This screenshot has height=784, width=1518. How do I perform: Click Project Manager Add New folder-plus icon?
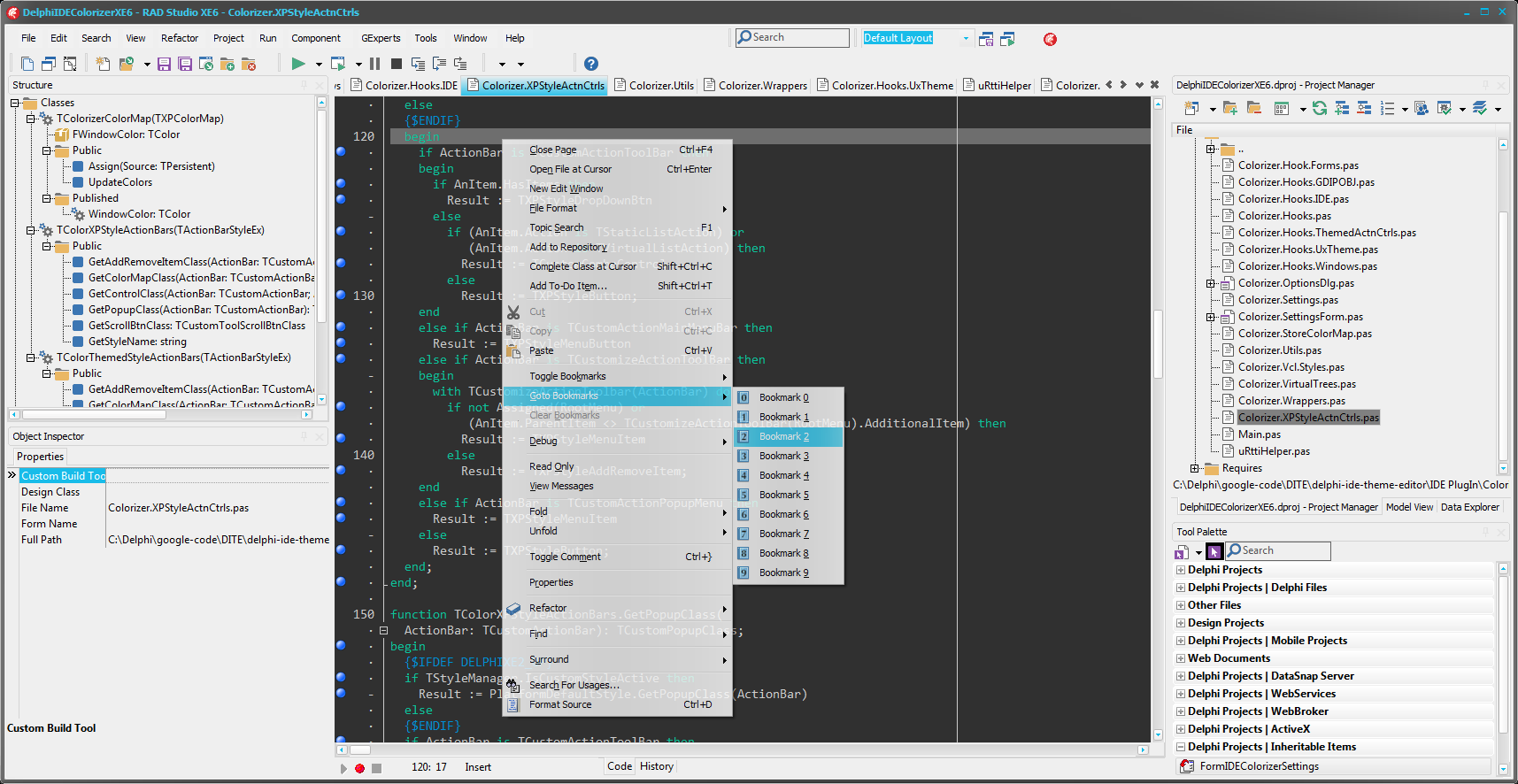point(1230,108)
